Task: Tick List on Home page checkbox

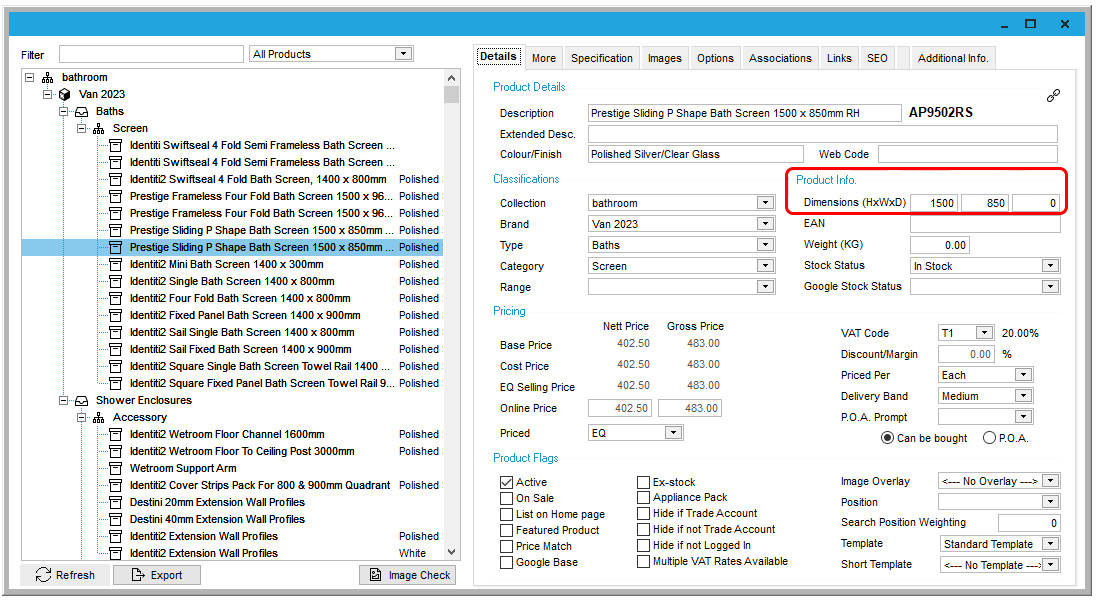Action: (506, 514)
